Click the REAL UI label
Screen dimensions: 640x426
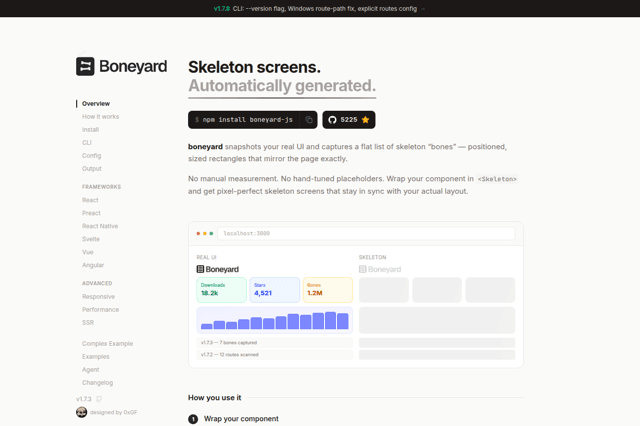[206, 257]
